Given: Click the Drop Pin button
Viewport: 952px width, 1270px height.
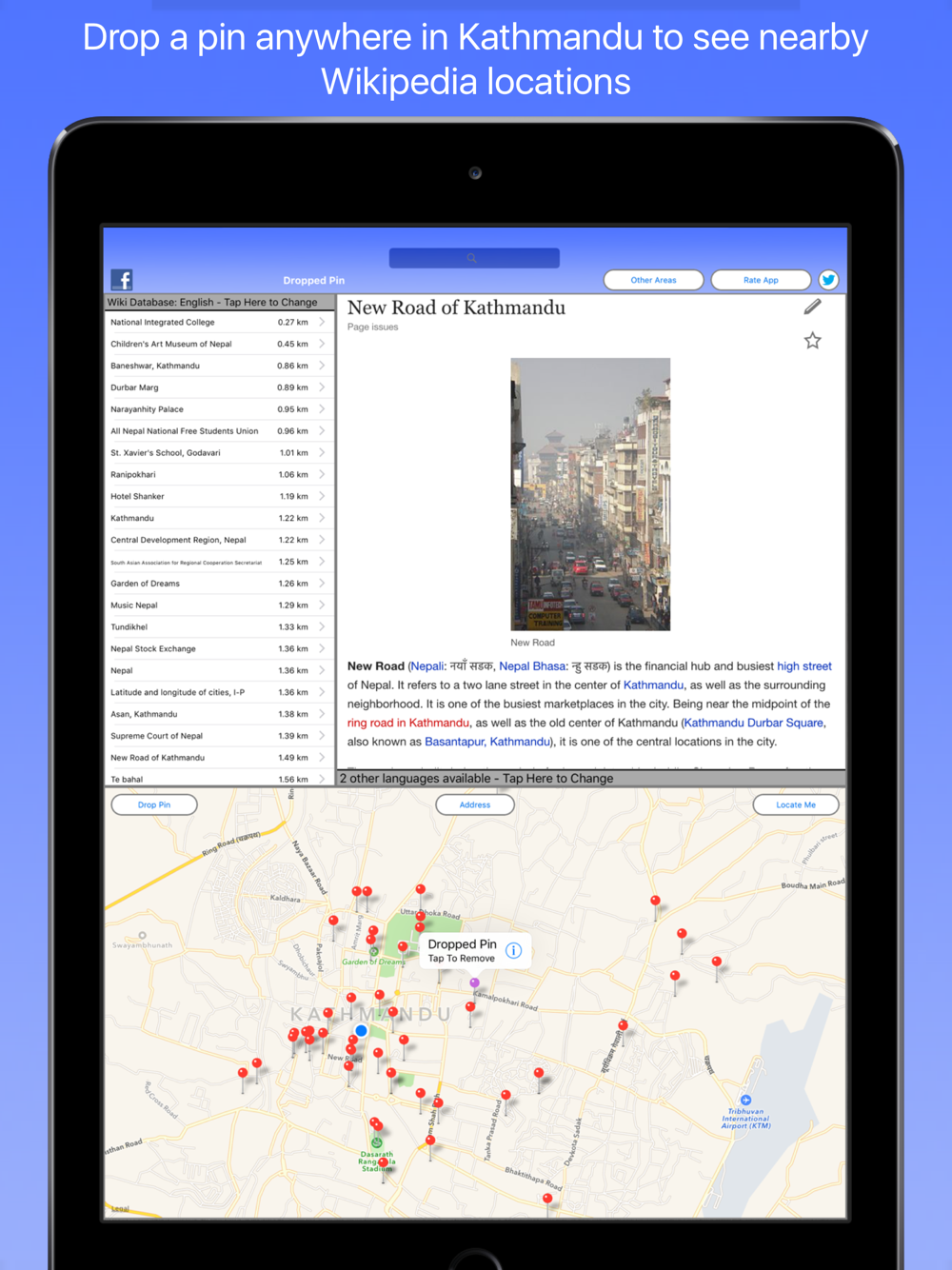Looking at the screenshot, I should [x=154, y=804].
